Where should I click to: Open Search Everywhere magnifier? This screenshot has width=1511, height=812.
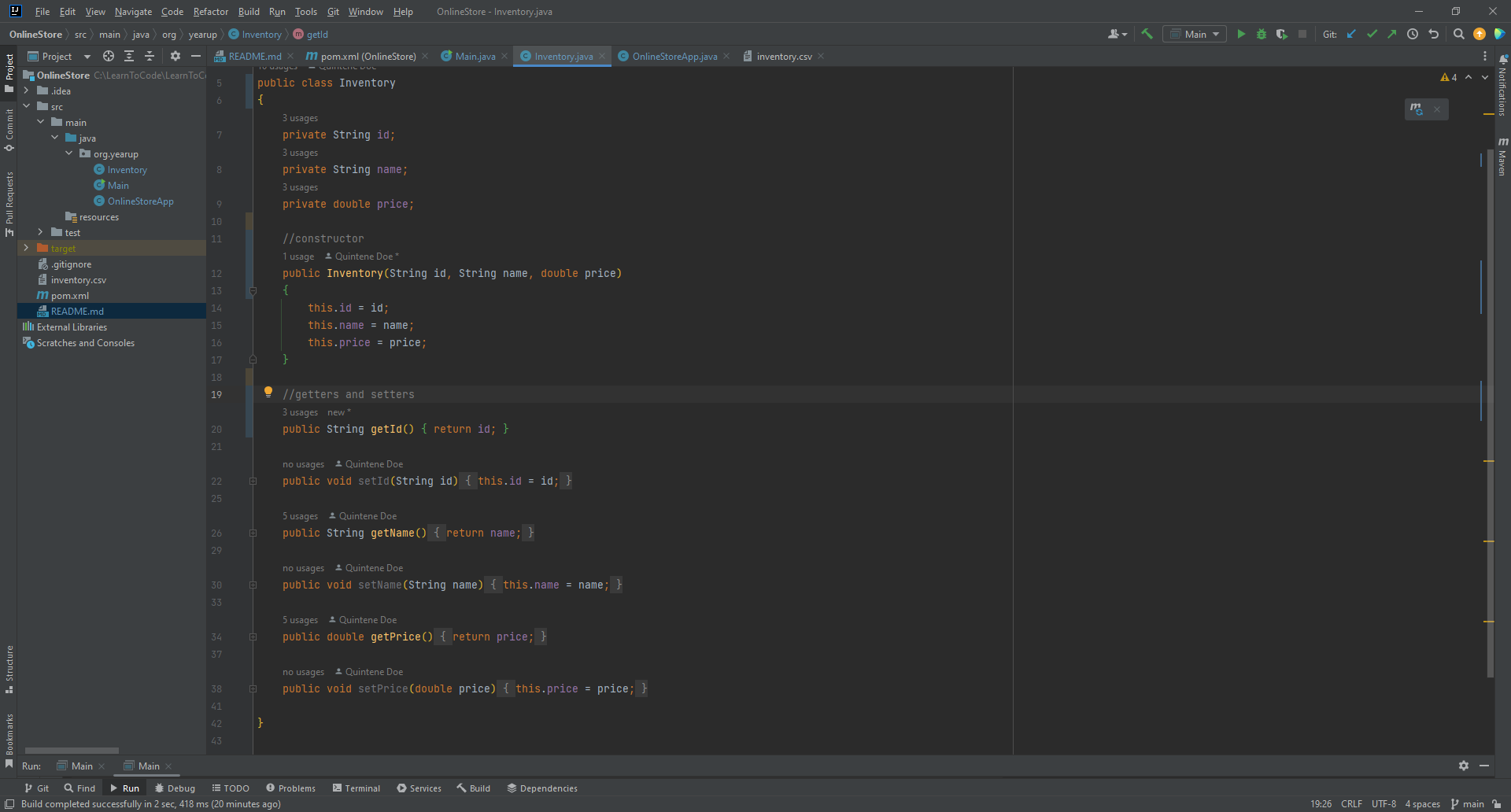(1458, 34)
